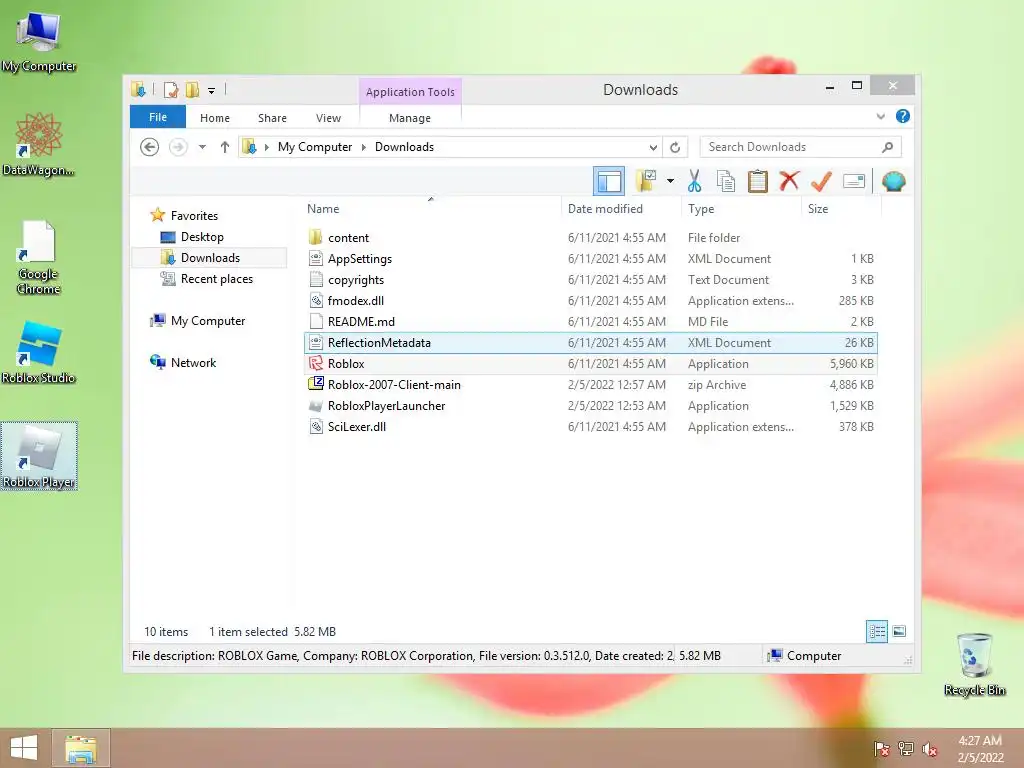The width and height of the screenshot is (1024, 768).
Task: Select the SciLexer.dll file
Action: (x=590, y=426)
